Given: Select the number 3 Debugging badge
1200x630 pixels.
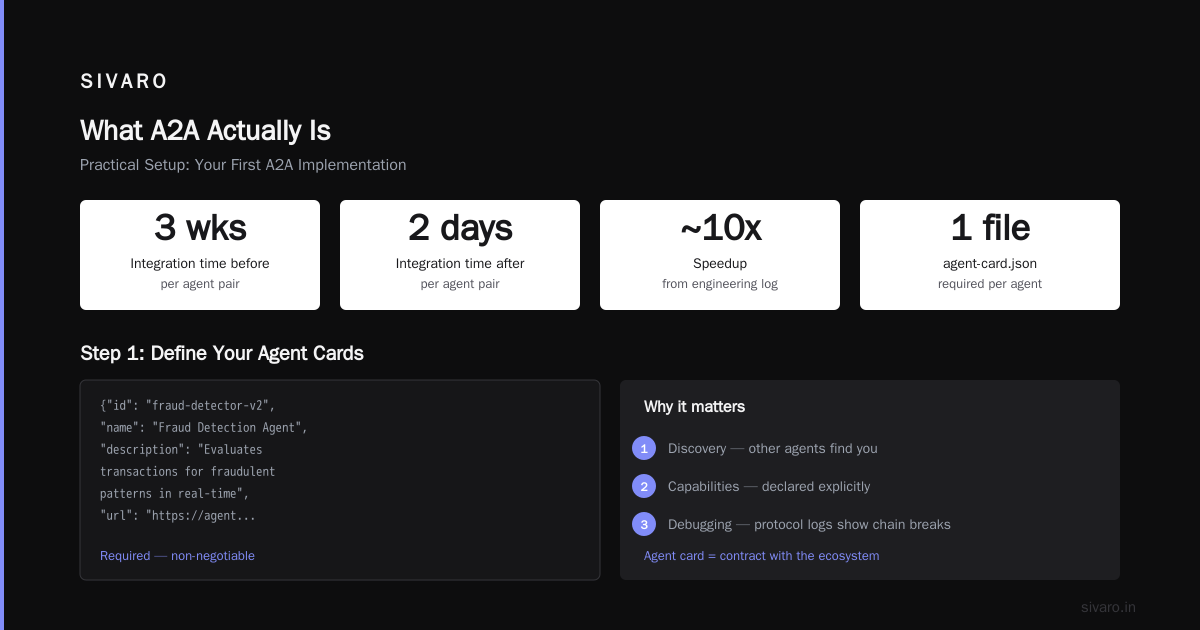Looking at the screenshot, I should click(x=644, y=524).
